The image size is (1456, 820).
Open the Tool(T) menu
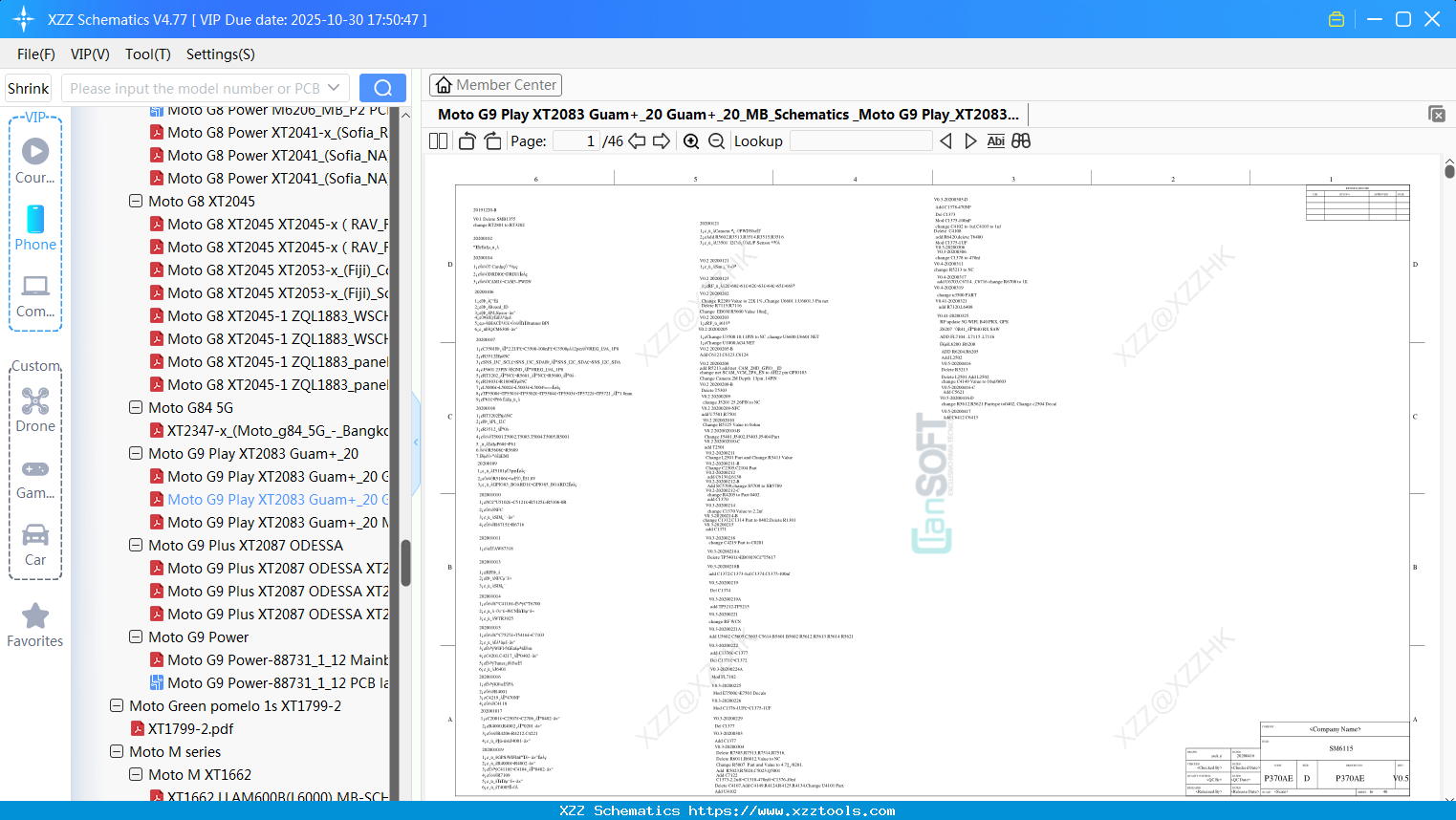148,54
